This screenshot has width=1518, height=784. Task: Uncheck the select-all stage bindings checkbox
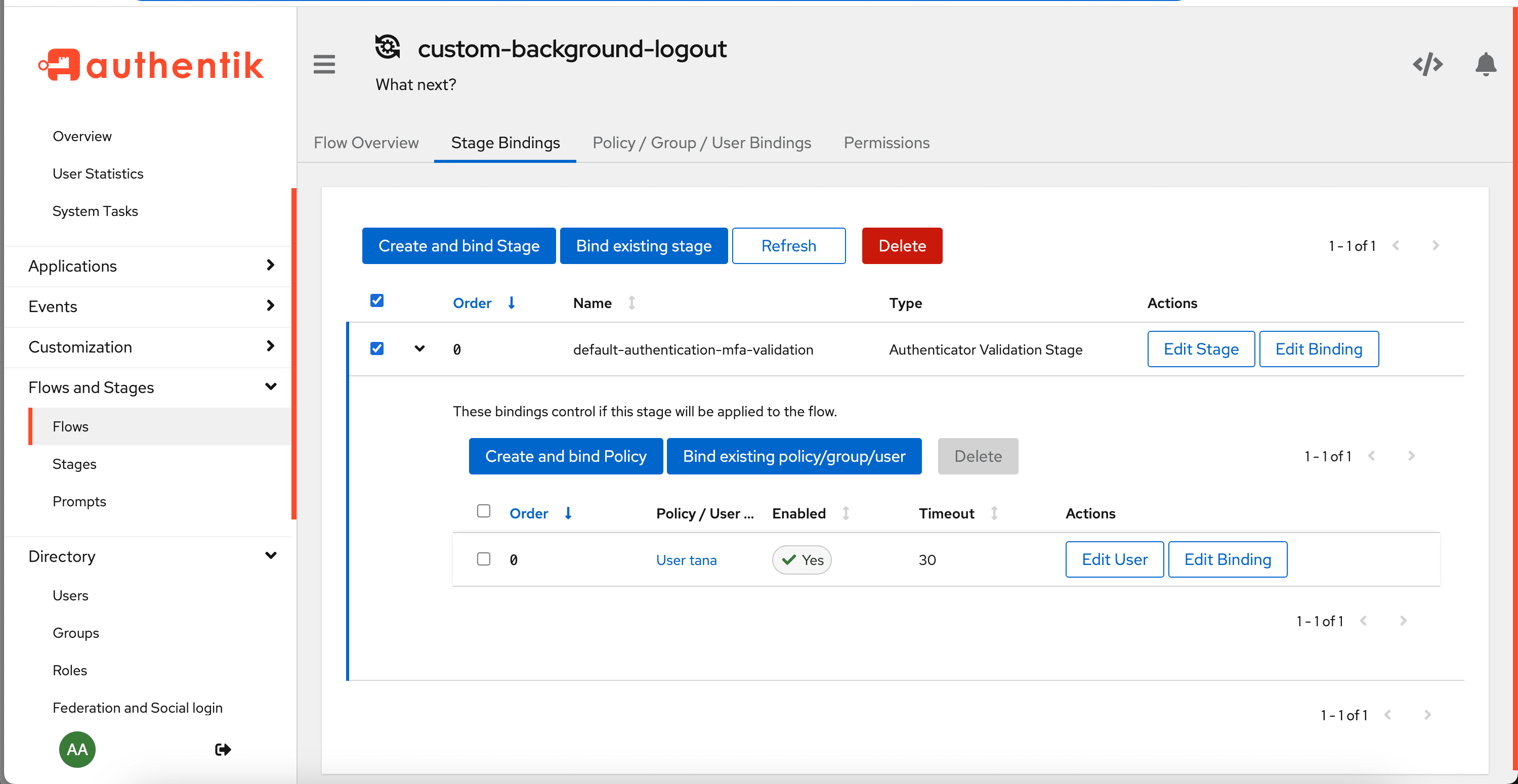377,301
